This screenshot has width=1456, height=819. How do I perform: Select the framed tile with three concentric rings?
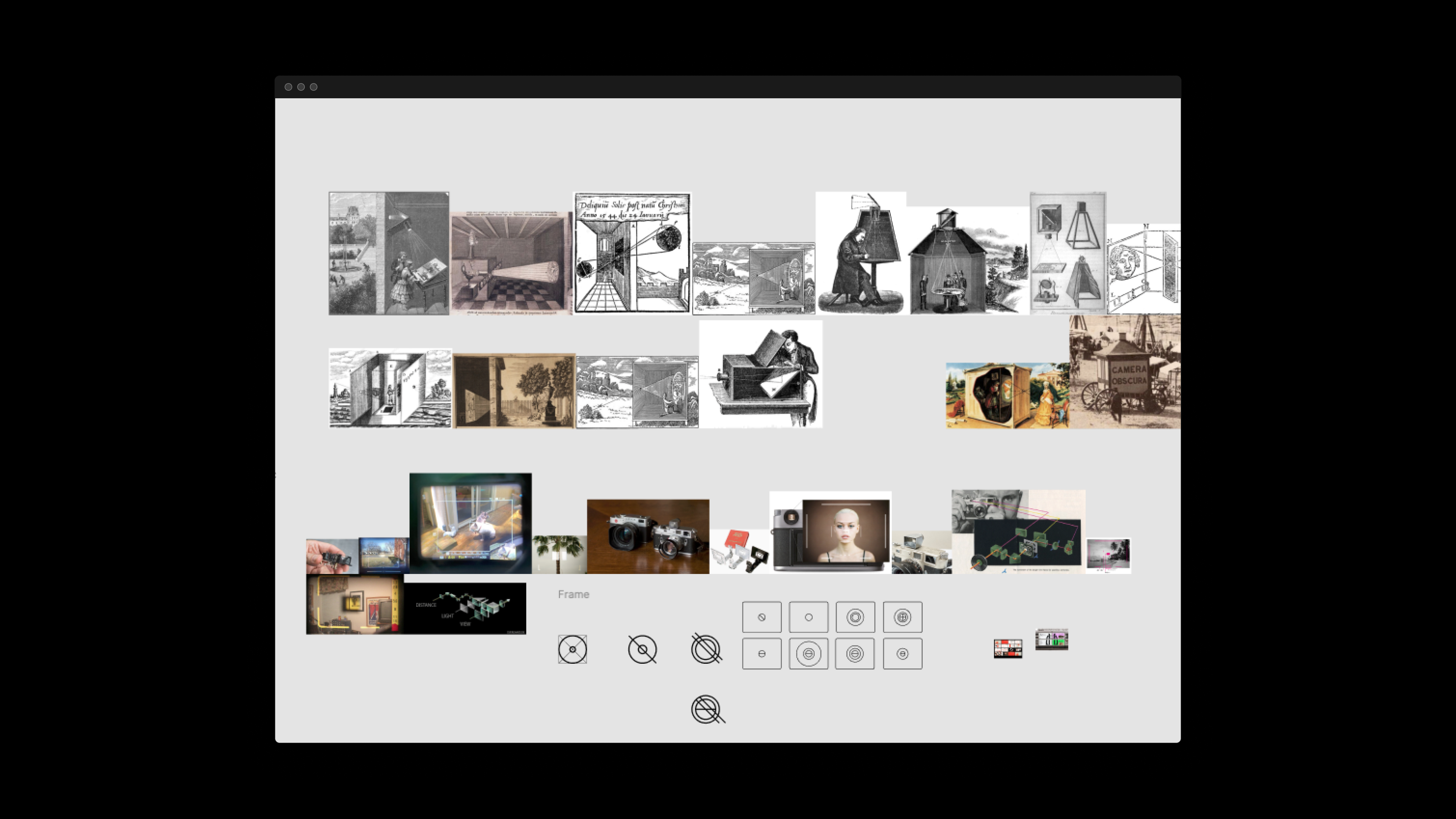pos(855,617)
